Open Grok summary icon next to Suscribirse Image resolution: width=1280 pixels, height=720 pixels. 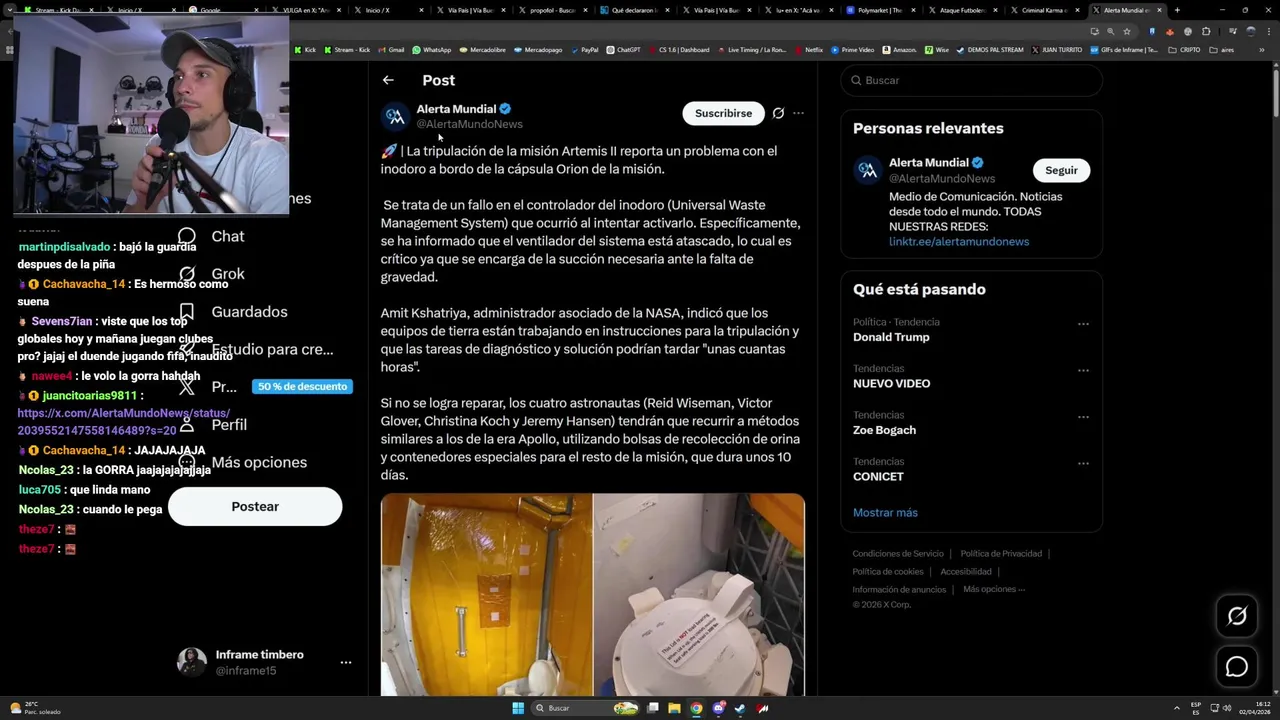coord(778,113)
